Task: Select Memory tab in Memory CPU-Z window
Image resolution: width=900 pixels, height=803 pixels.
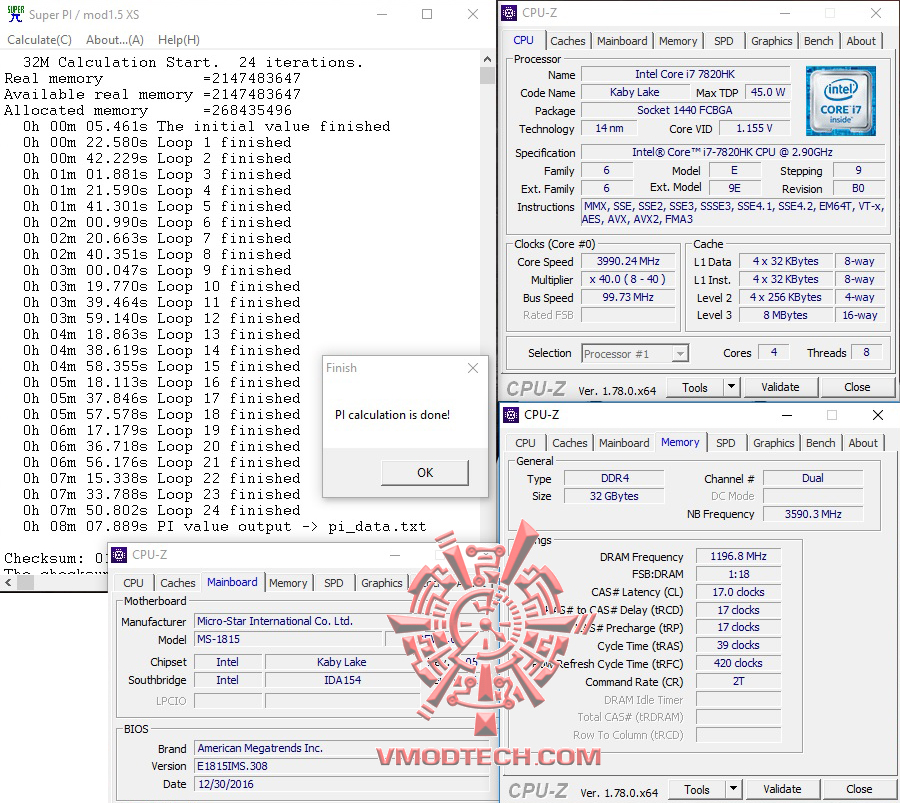Action: click(680, 442)
